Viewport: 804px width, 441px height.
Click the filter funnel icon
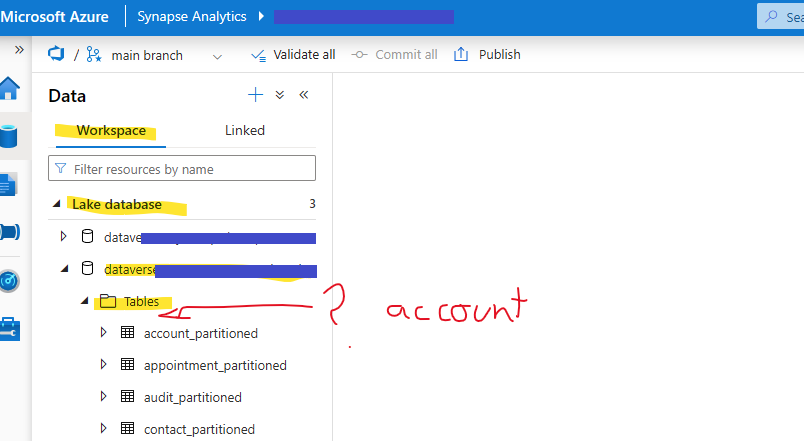click(61, 168)
